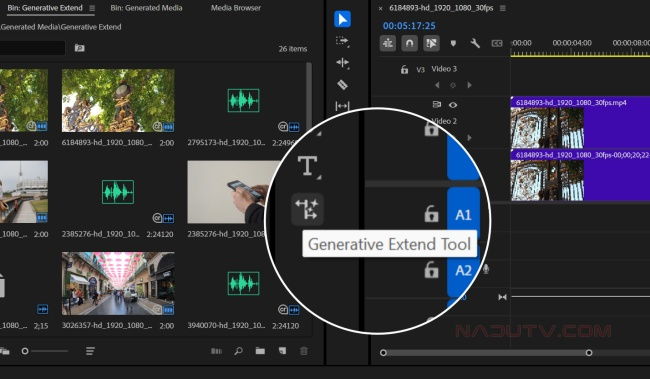Click '2795173-hd_1920_10..' clip name text
Image resolution: width=650 pixels, height=379 pixels.
226,143
